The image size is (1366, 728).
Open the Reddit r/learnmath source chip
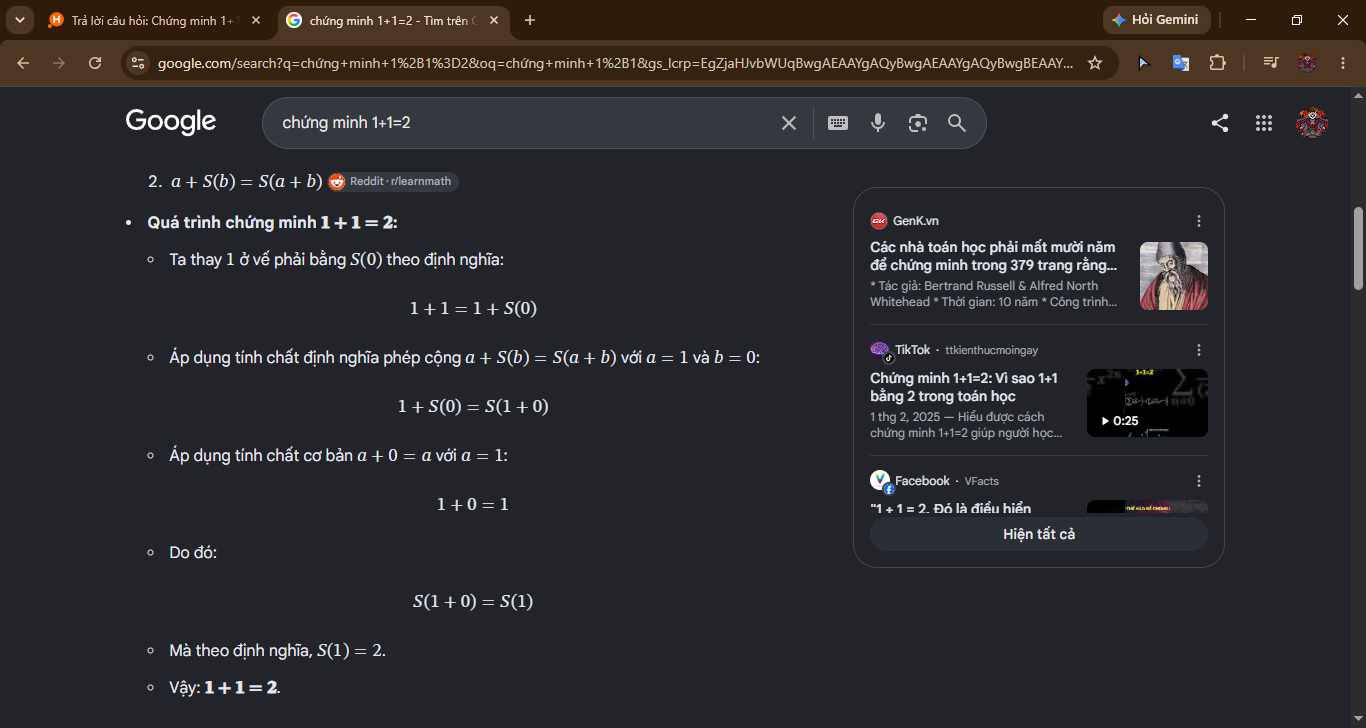pyautogui.click(x=393, y=181)
